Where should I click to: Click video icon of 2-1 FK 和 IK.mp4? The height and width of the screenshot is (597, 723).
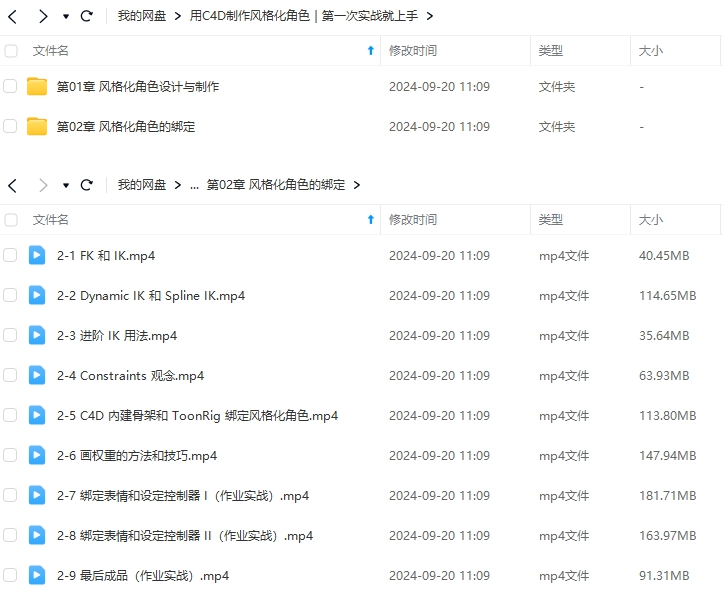coord(37,255)
